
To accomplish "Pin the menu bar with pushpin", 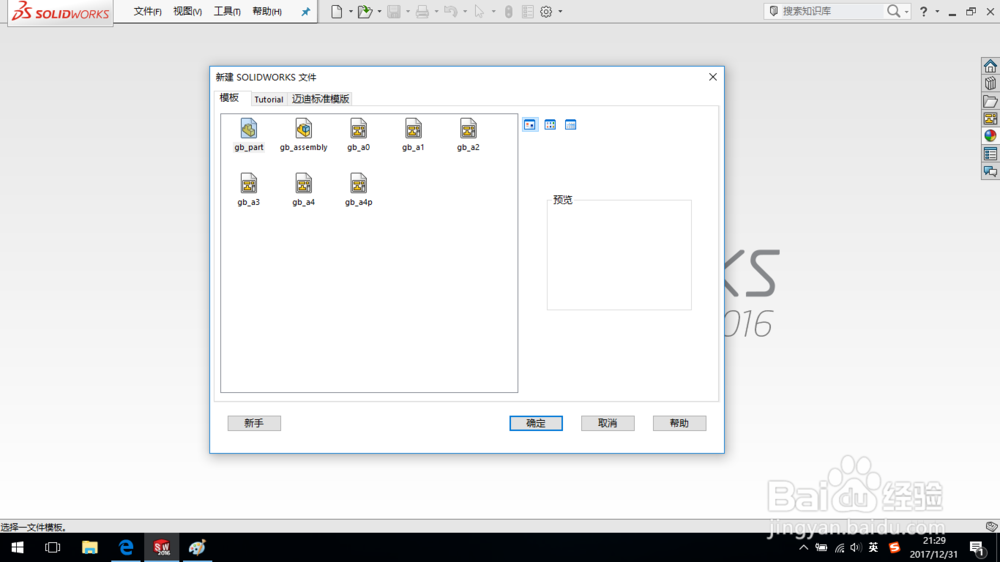I will pos(305,11).
